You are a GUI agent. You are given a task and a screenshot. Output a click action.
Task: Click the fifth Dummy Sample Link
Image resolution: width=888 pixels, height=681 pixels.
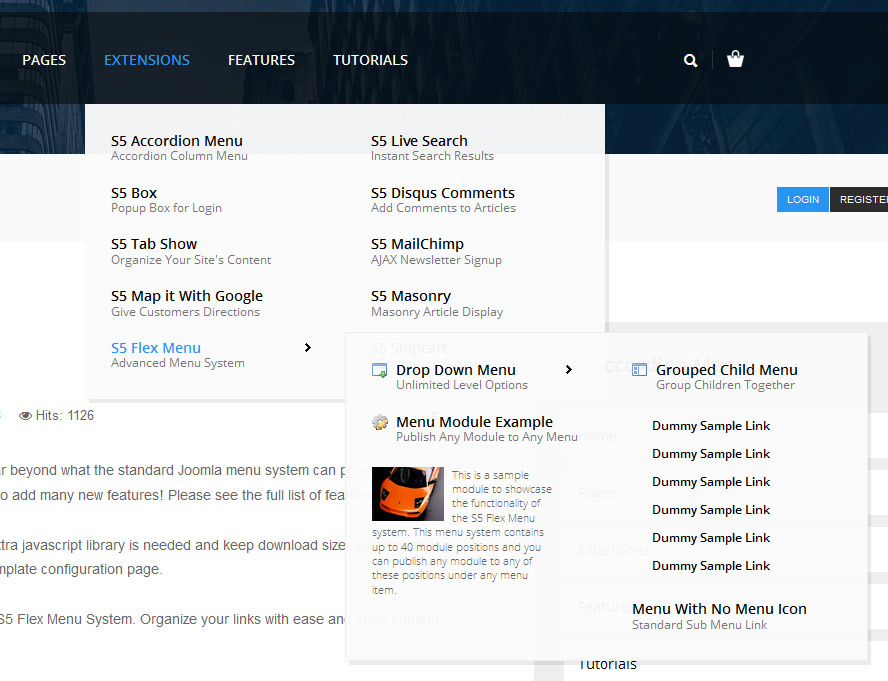pos(711,538)
